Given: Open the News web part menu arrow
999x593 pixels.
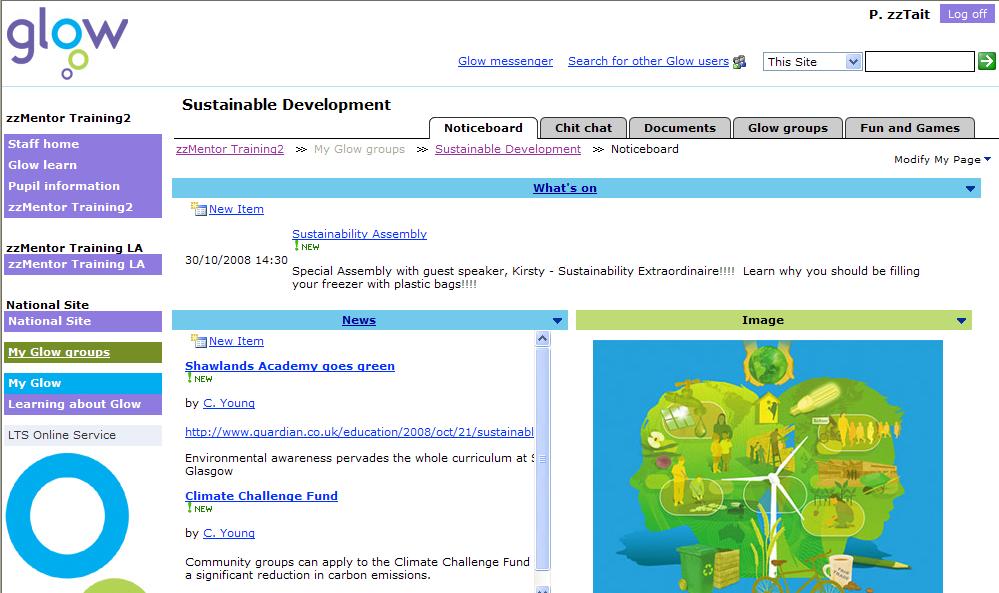Looking at the screenshot, I should pos(557,320).
